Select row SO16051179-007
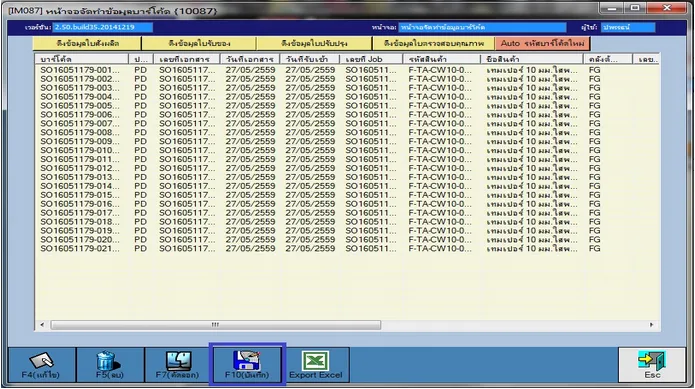Image resolution: width=695 pixels, height=389 pixels. [347, 124]
